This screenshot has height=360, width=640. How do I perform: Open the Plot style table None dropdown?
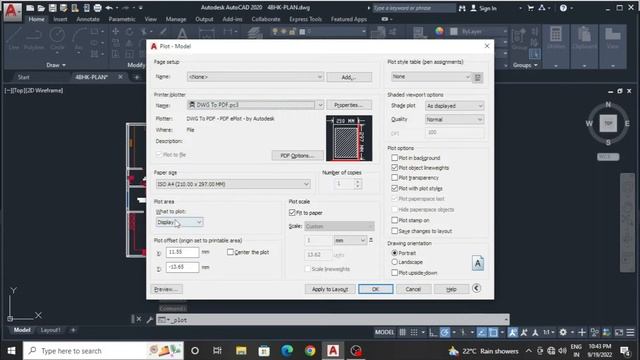point(431,77)
